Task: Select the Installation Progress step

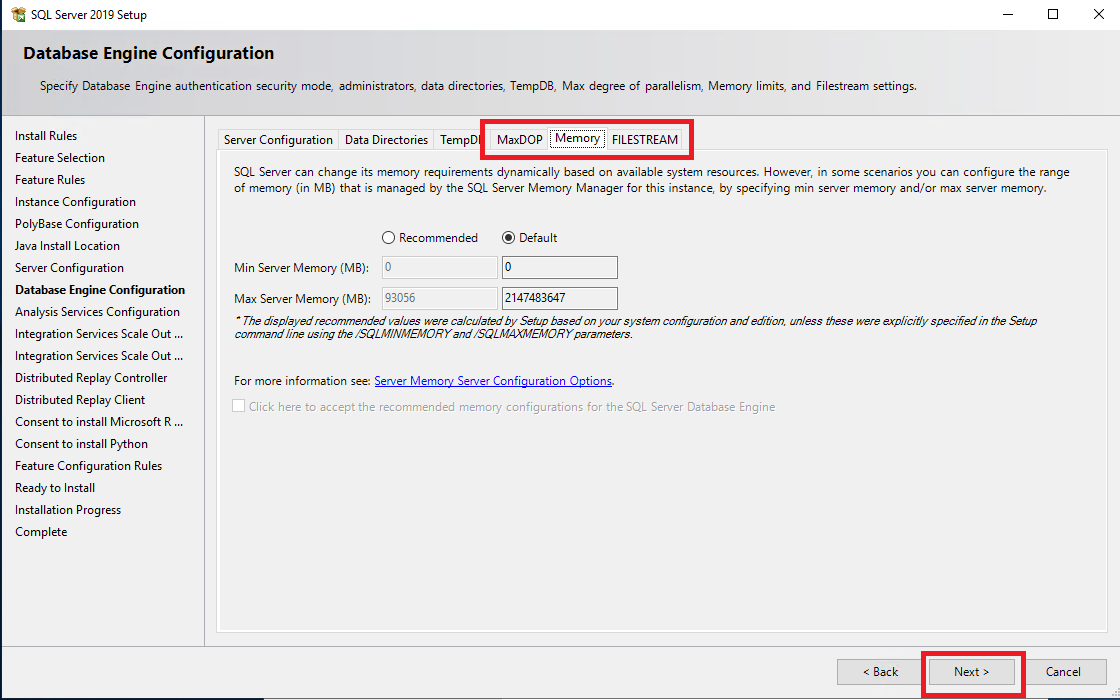Action: point(68,510)
